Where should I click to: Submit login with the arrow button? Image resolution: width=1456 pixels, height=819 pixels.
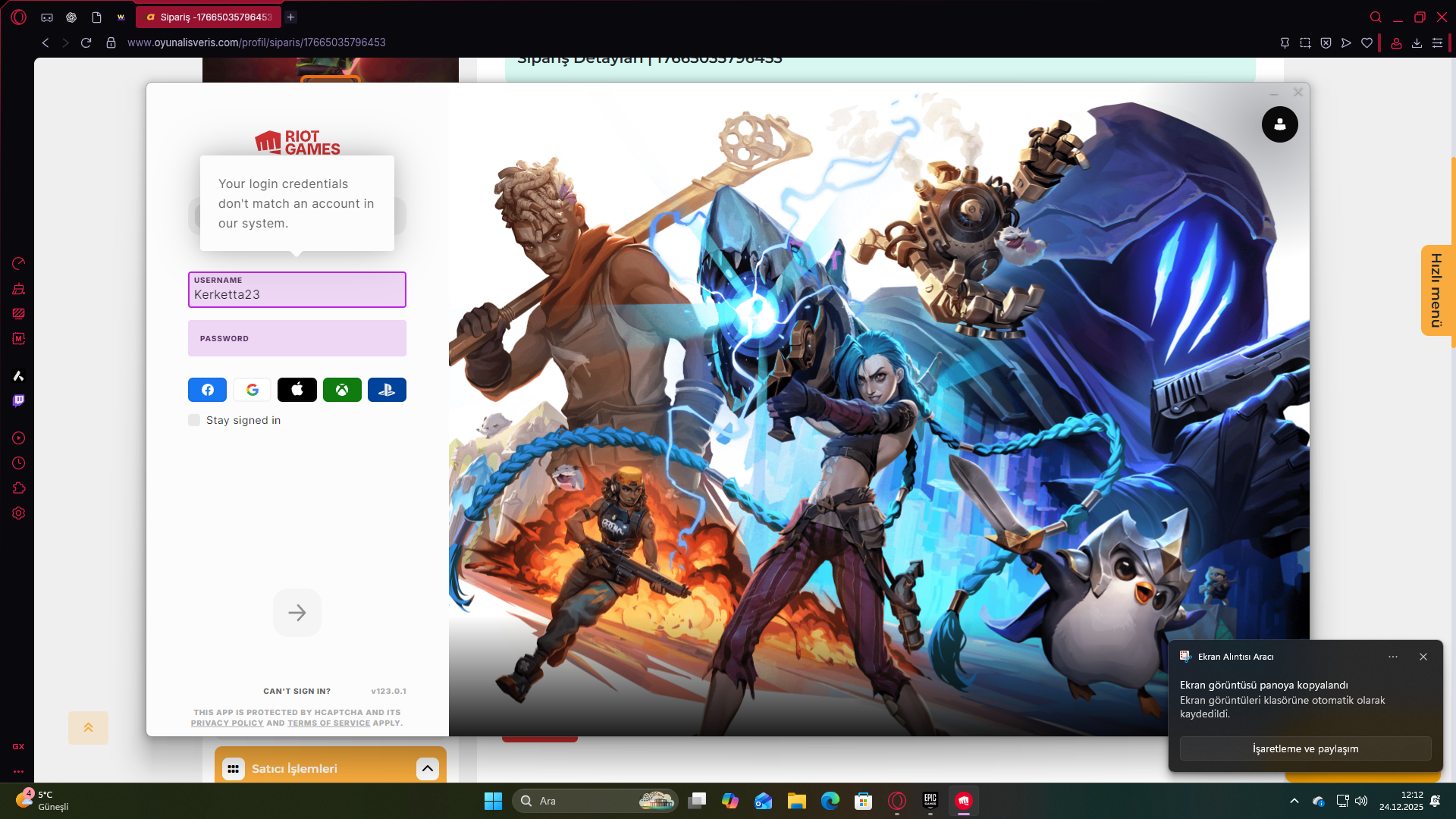click(x=297, y=613)
